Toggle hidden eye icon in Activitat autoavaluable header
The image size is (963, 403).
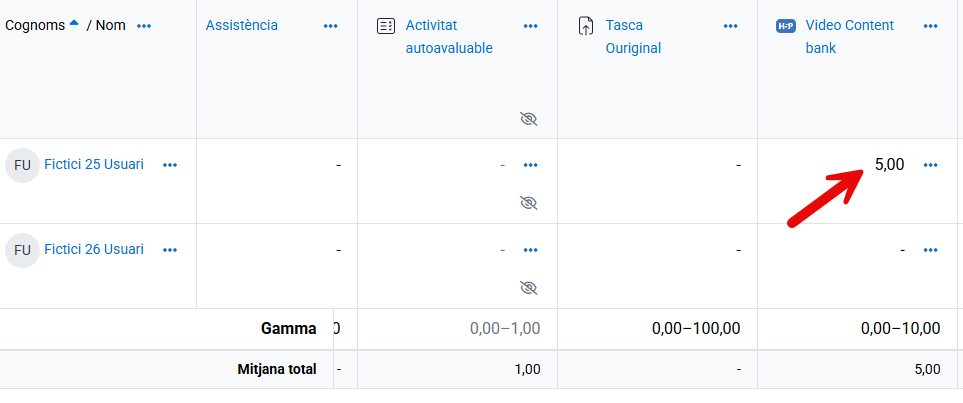[x=529, y=119]
